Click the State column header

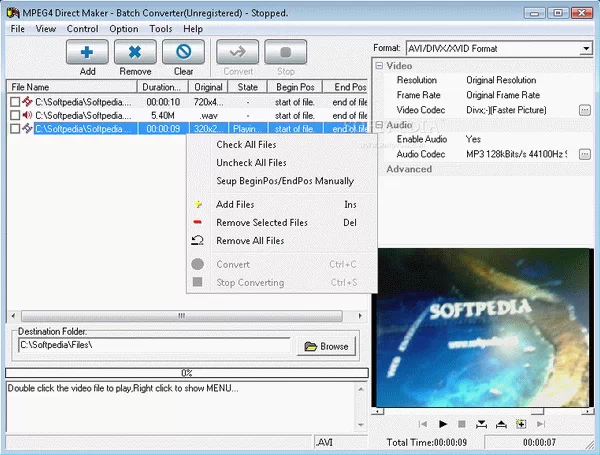click(x=248, y=87)
